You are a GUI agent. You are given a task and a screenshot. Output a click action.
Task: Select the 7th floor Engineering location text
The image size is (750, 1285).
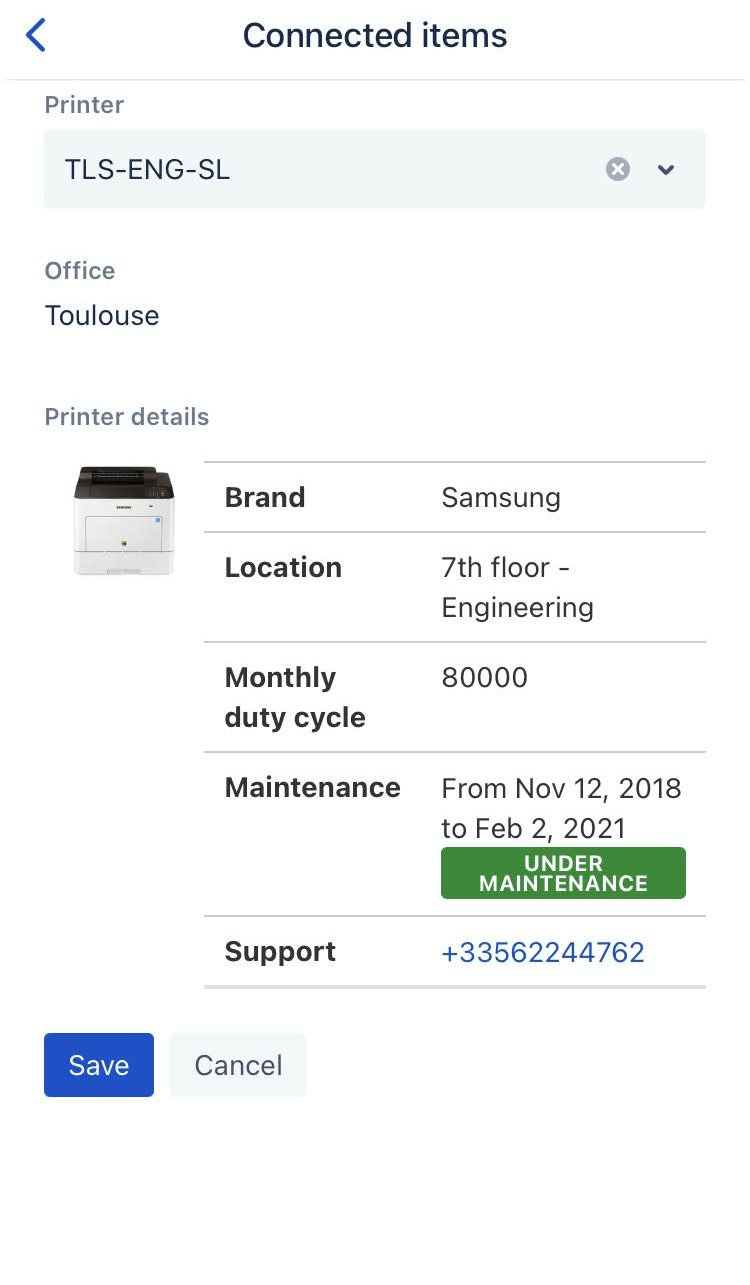coord(517,587)
